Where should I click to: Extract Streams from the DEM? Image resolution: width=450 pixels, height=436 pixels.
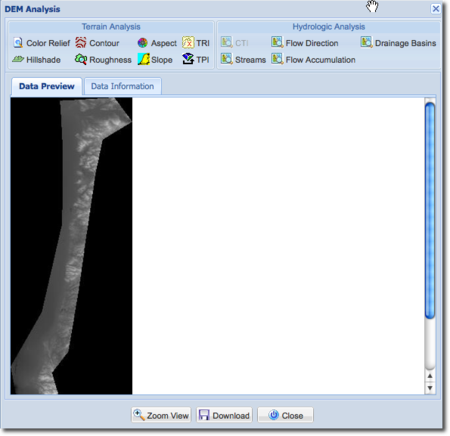click(243, 60)
